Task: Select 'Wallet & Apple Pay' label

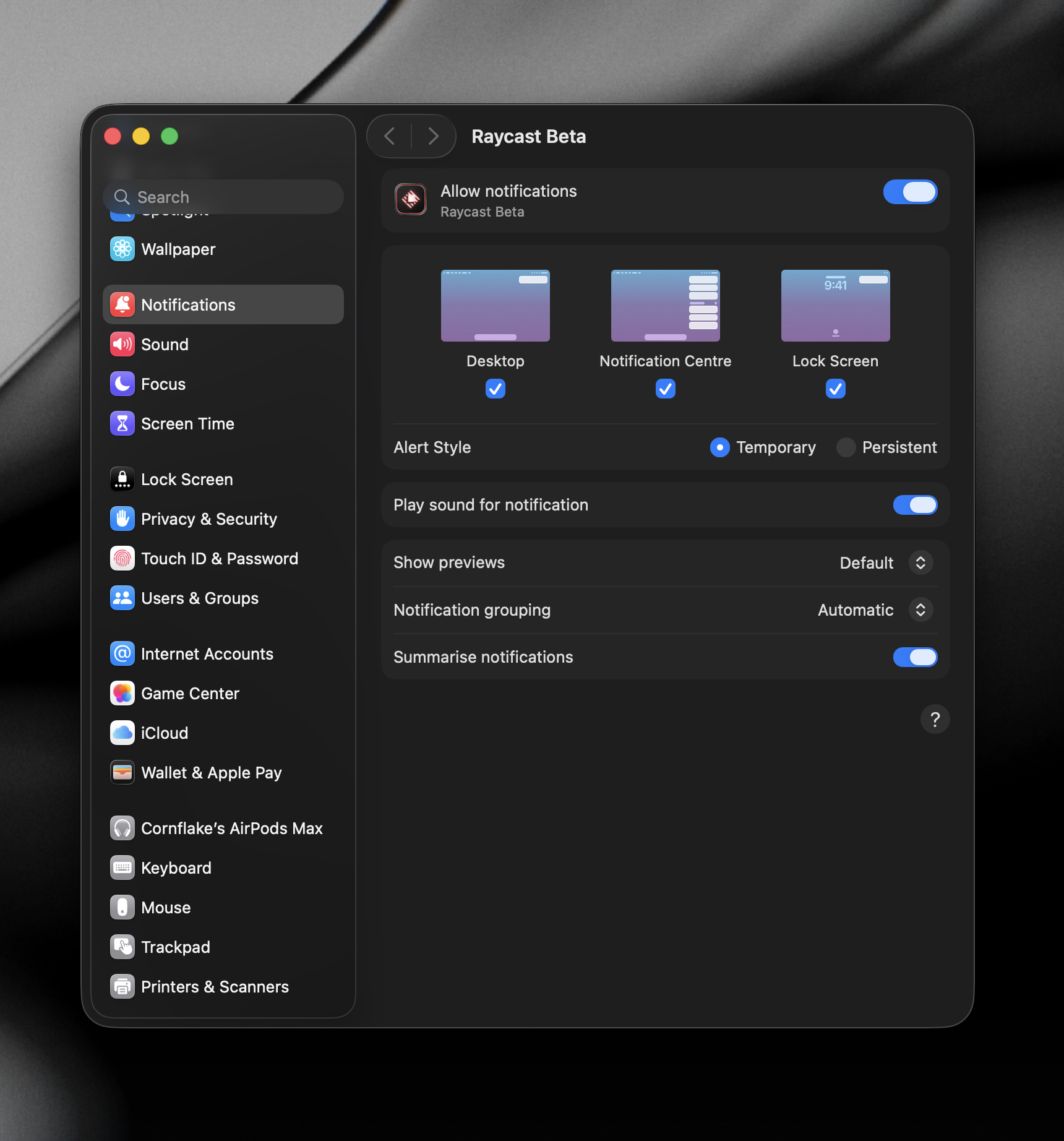Action: tap(212, 773)
